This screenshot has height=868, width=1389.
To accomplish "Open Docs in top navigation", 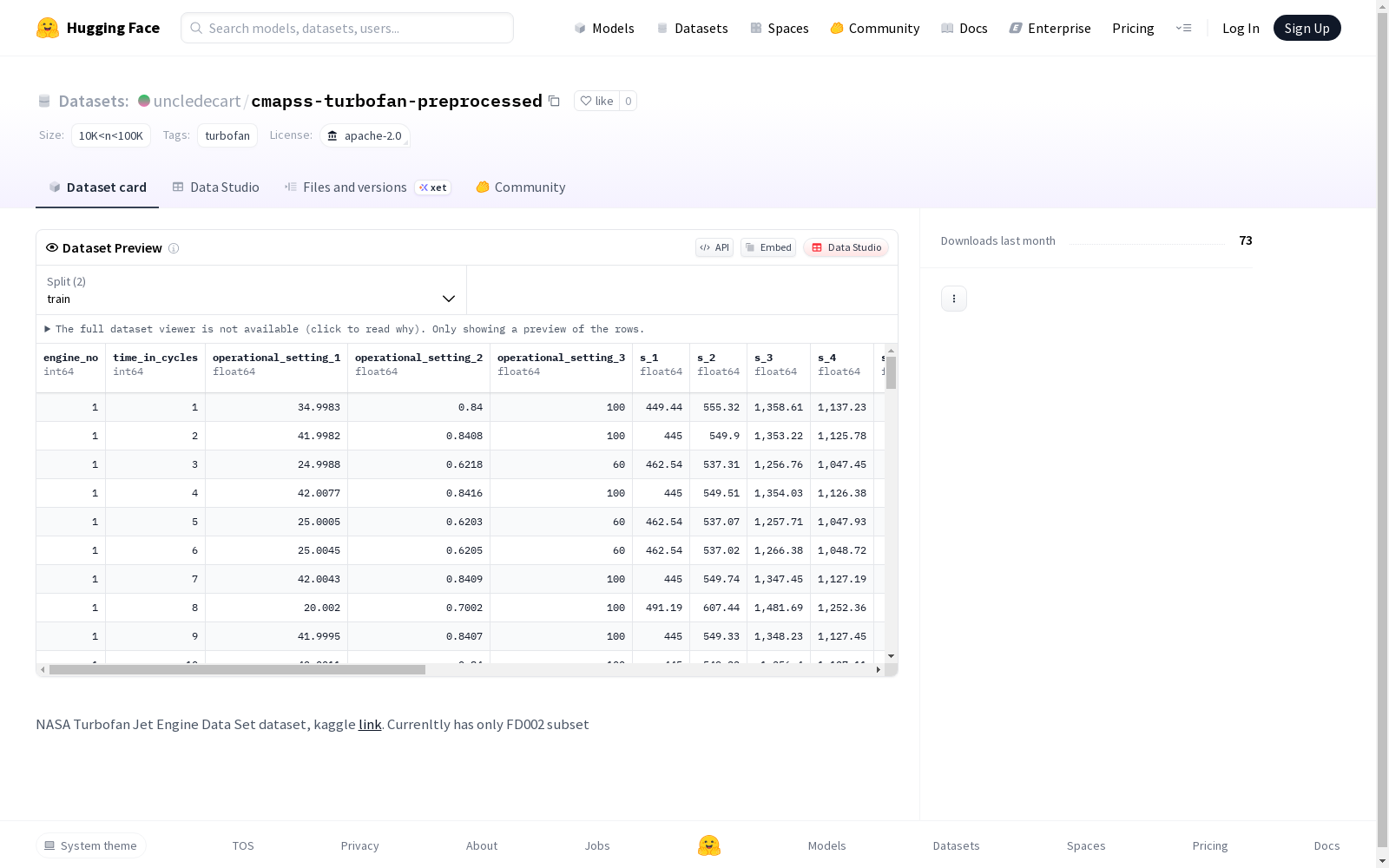I will 964,28.
